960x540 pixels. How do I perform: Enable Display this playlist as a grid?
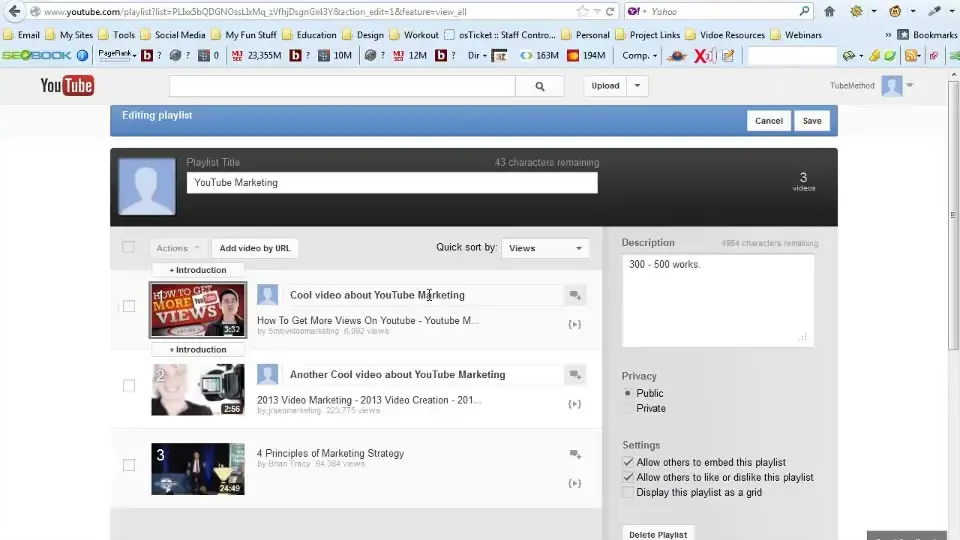pos(628,492)
